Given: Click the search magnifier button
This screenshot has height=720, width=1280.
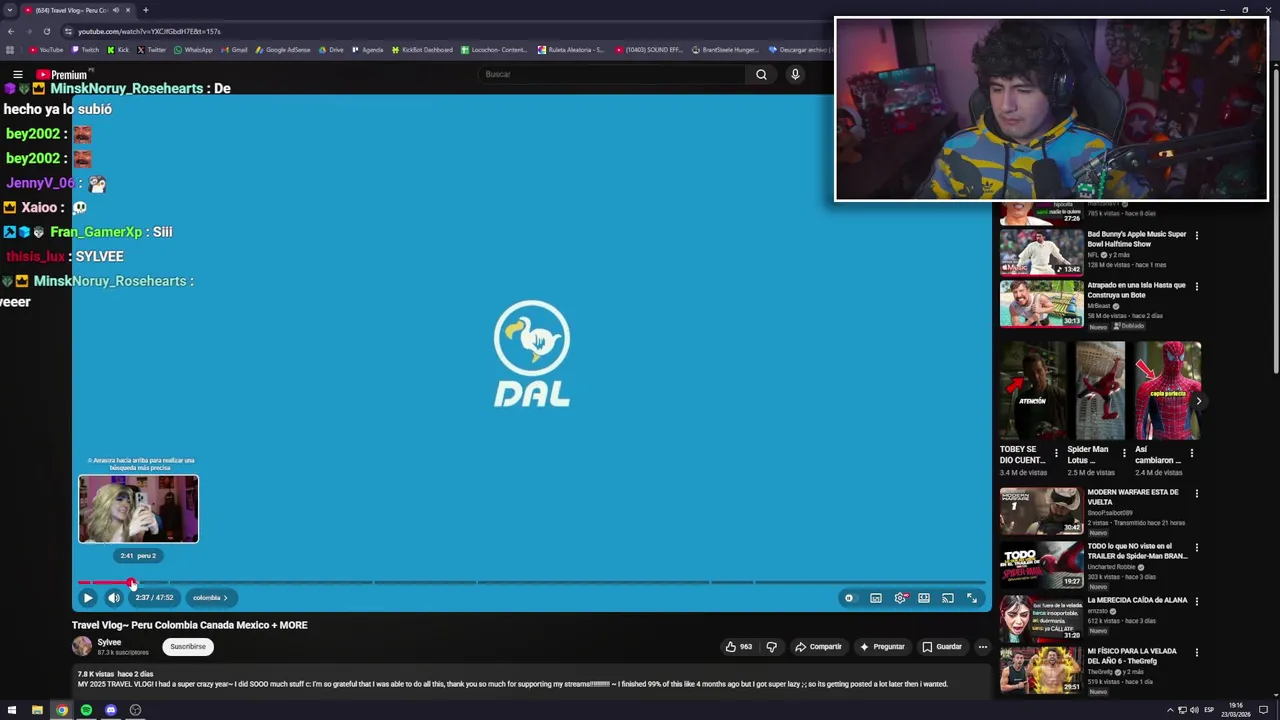Looking at the screenshot, I should point(761,74).
